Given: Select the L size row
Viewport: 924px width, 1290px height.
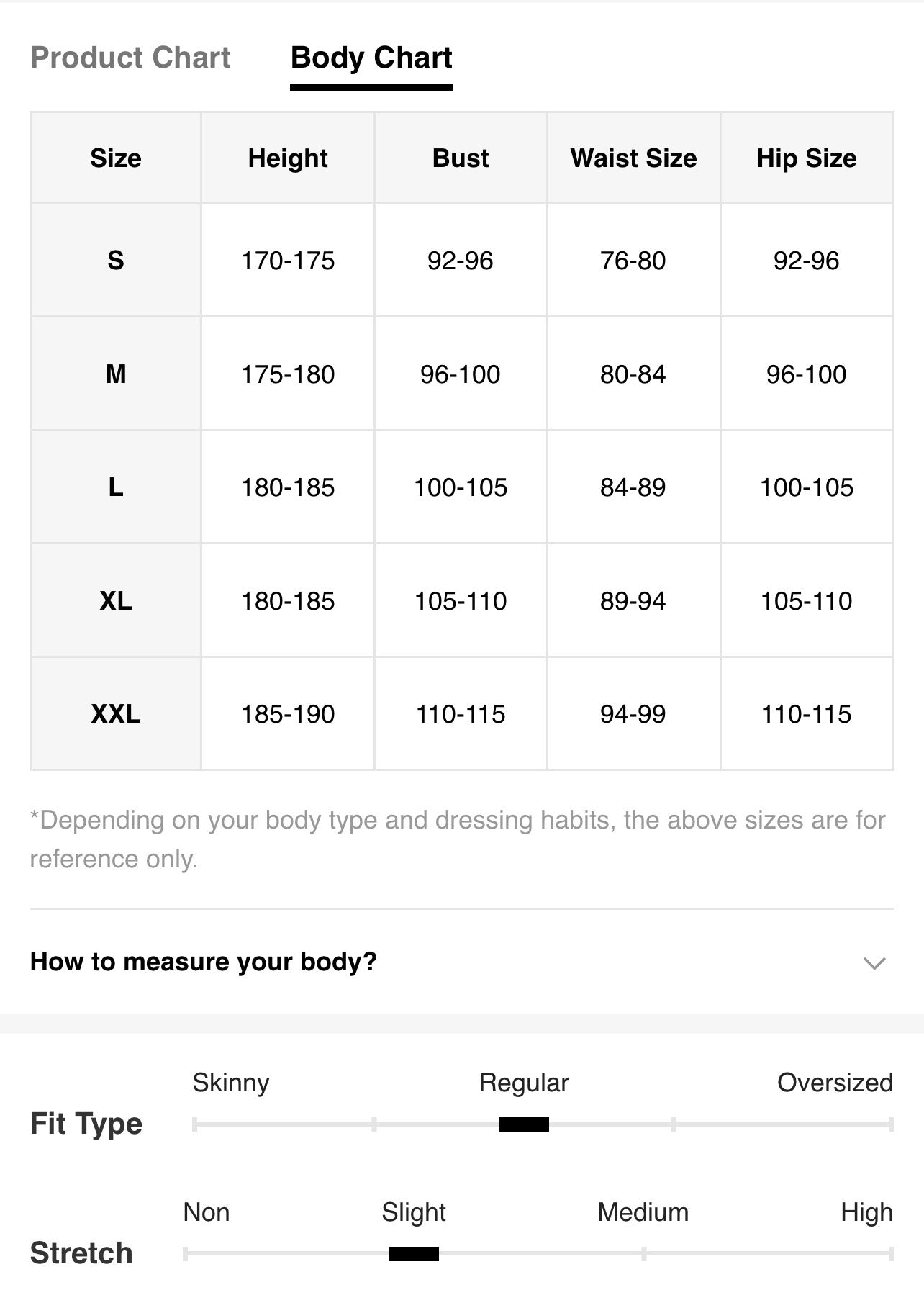Looking at the screenshot, I should (461, 487).
